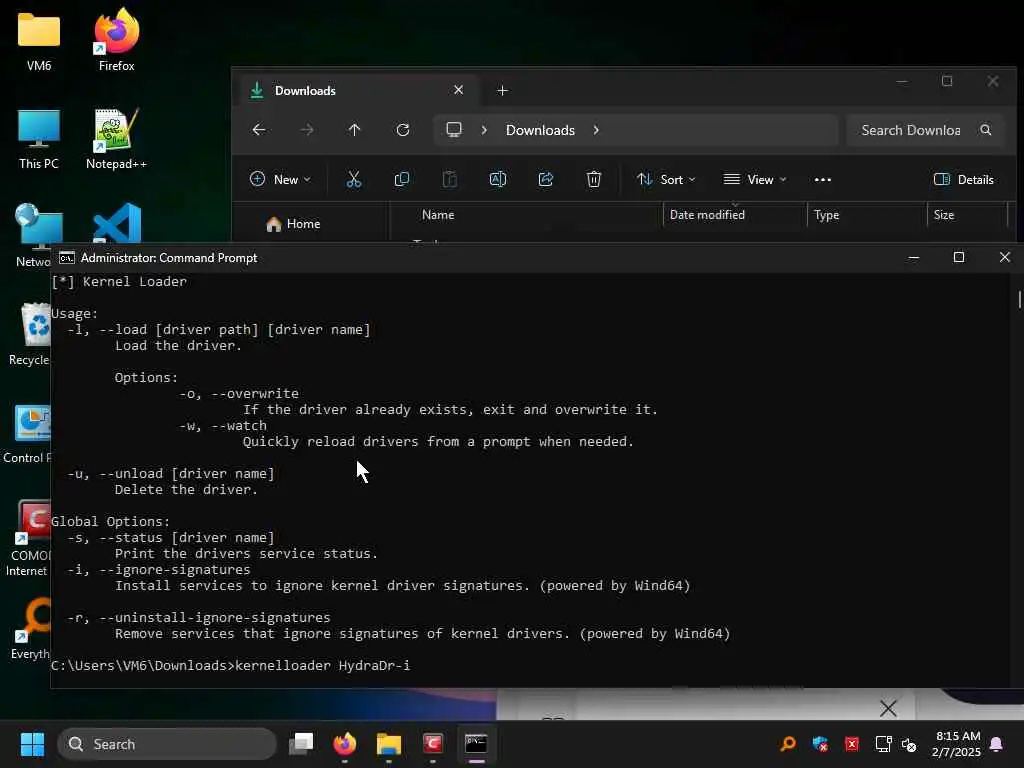Open the View dropdown menu

click(x=755, y=180)
